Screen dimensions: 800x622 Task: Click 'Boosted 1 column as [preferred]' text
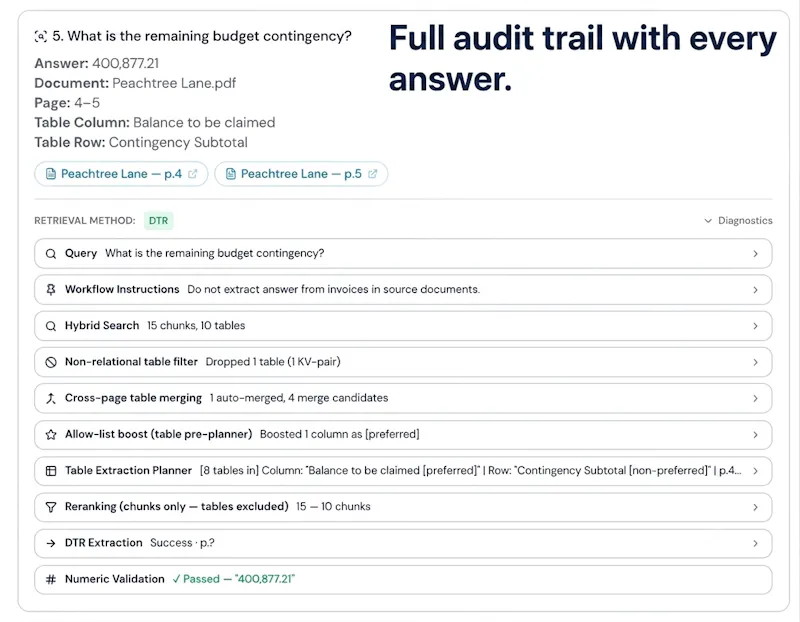pos(340,434)
